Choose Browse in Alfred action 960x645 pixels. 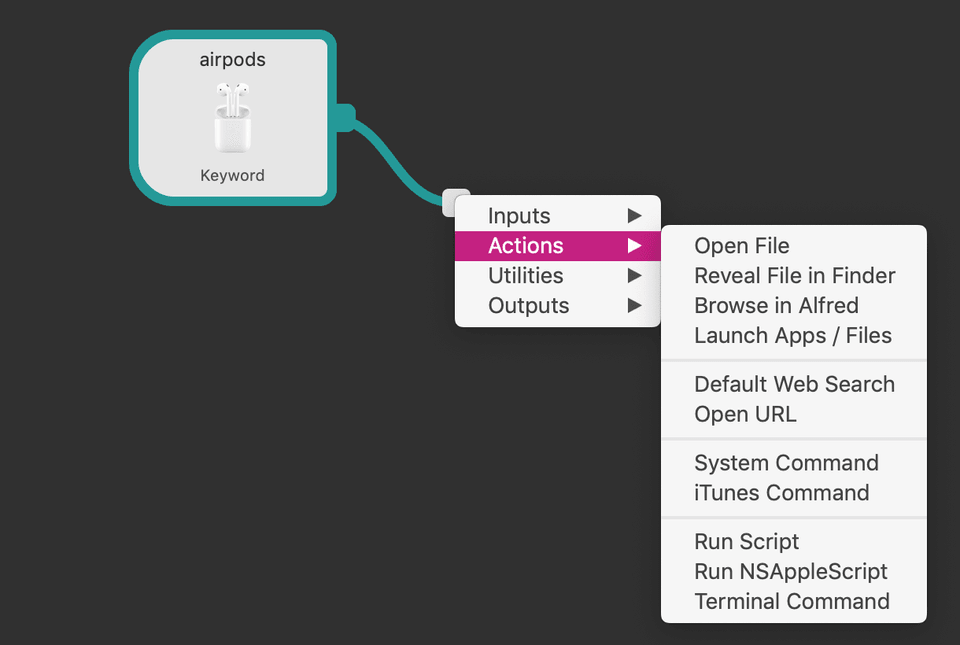[x=776, y=306]
